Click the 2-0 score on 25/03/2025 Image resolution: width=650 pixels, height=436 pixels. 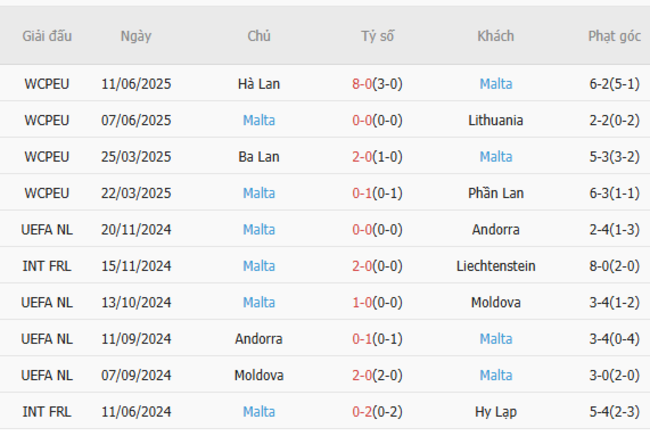click(362, 157)
